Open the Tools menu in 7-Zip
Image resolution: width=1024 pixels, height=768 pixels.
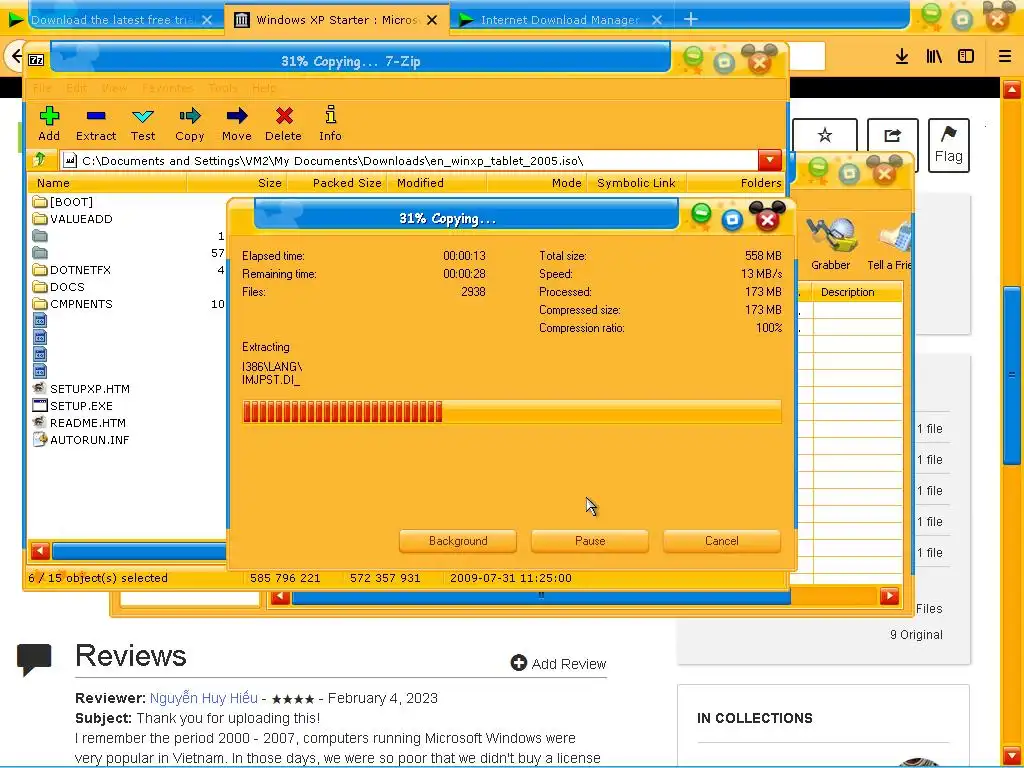pos(223,88)
